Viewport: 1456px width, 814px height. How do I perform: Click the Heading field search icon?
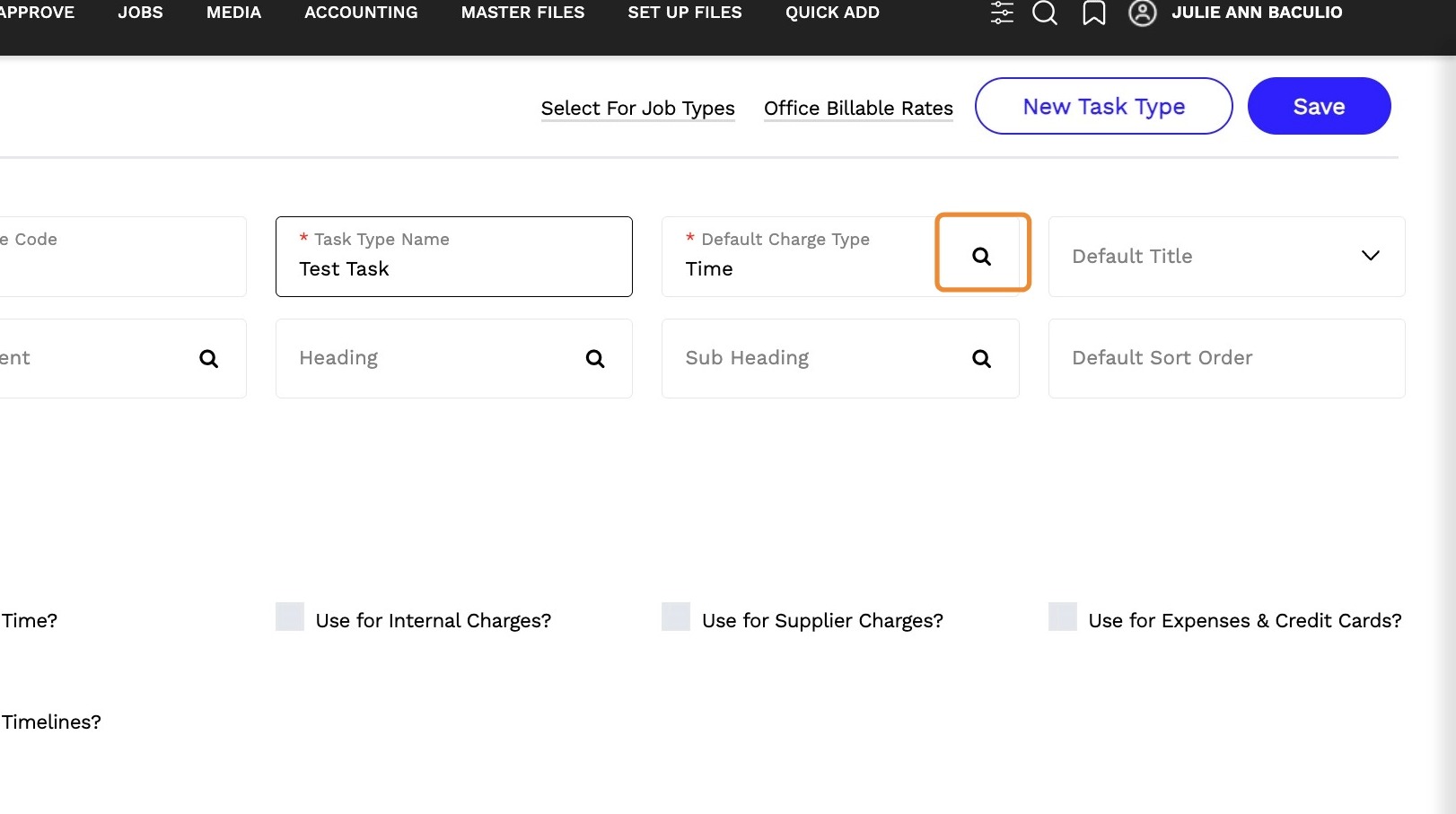(x=595, y=359)
